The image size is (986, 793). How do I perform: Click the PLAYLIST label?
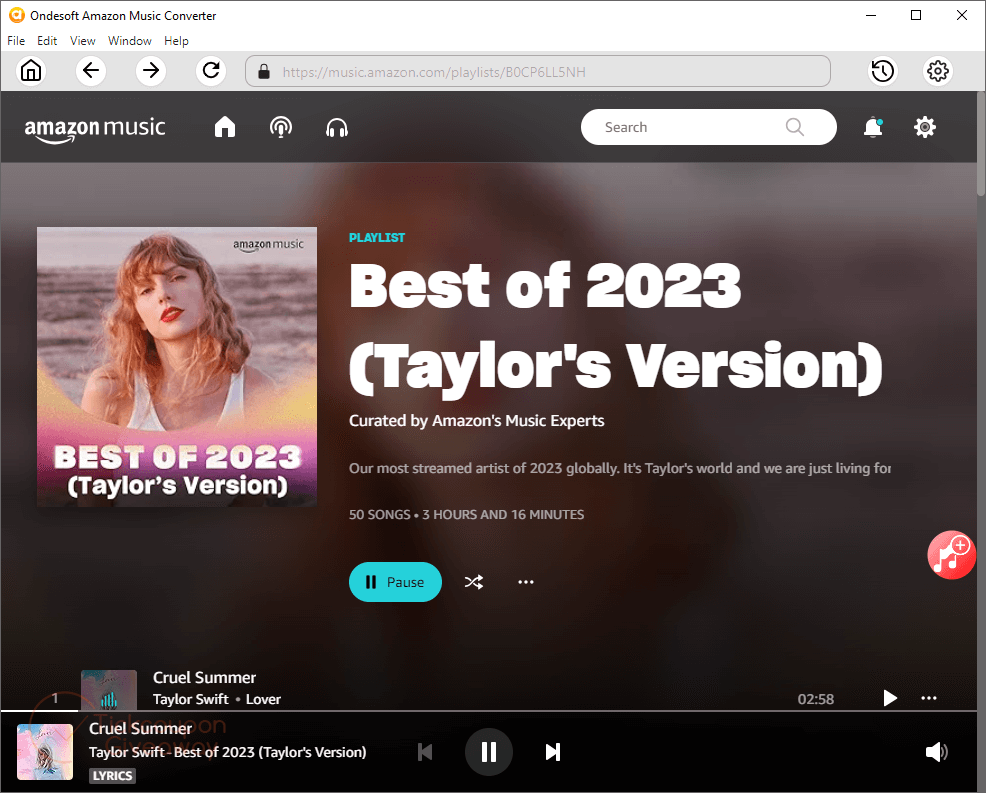[x=377, y=238]
